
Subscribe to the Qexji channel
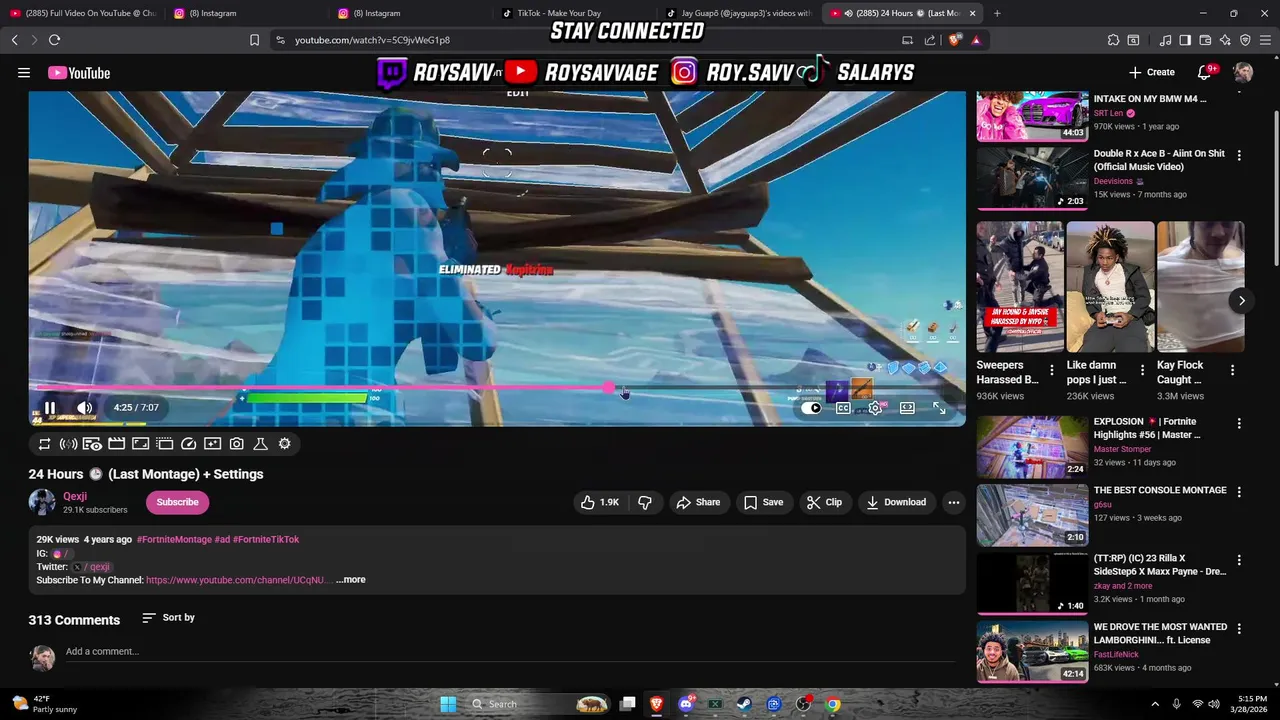(177, 502)
